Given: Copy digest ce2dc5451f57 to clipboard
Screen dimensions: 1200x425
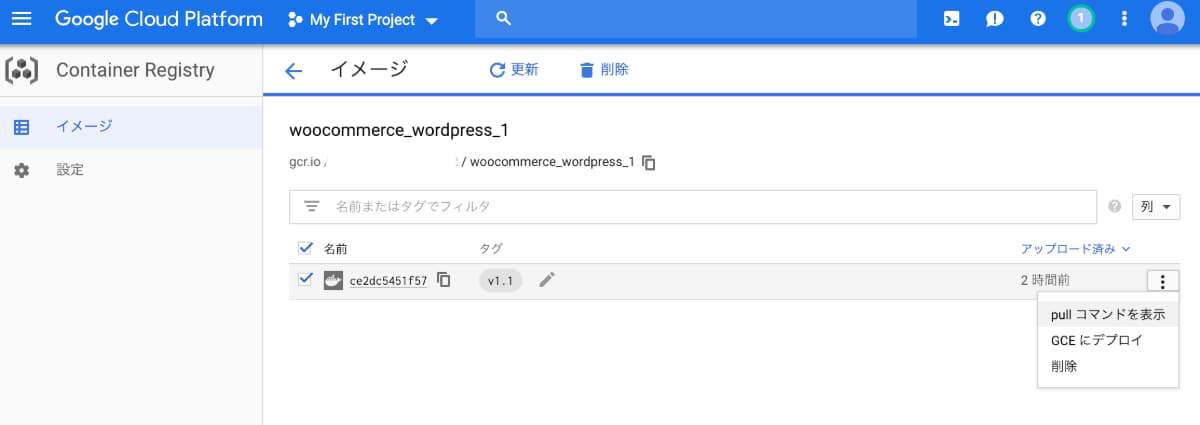Looking at the screenshot, I should 444,281.
